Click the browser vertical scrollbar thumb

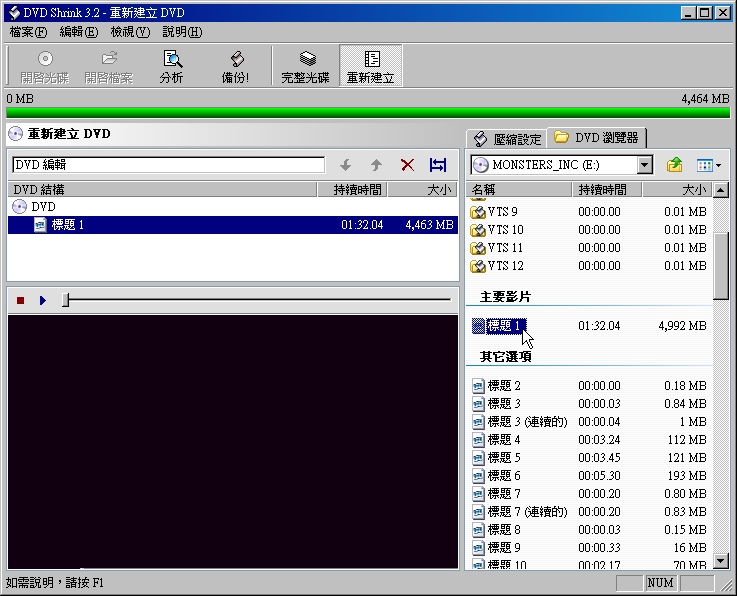click(x=721, y=266)
